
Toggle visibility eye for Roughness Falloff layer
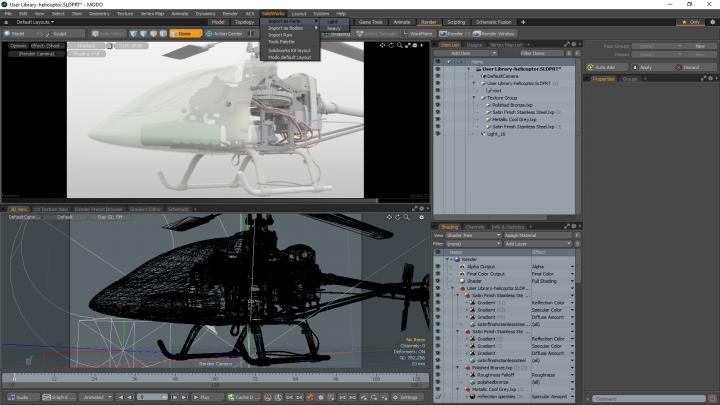tap(438, 375)
